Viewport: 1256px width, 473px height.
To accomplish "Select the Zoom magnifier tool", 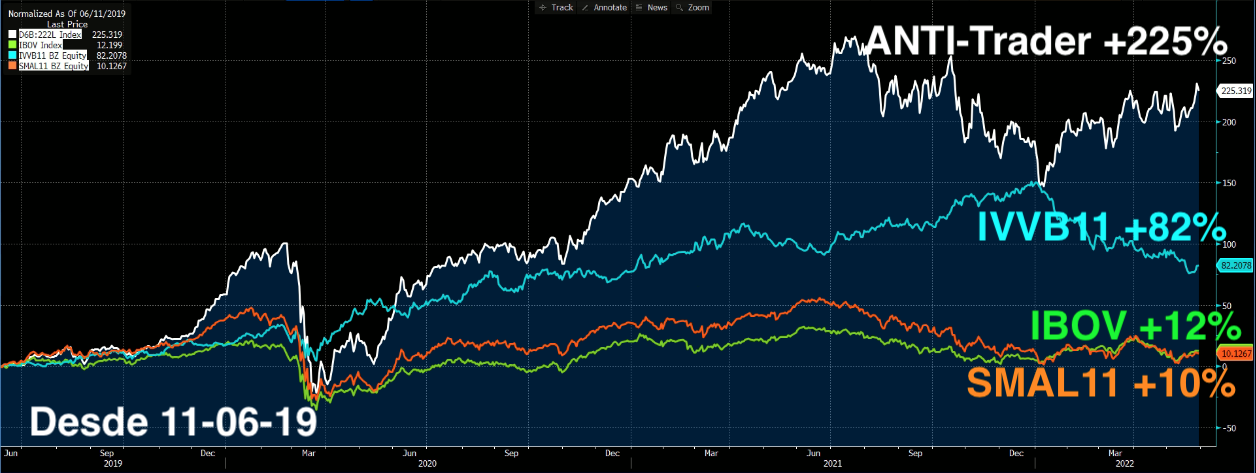I will tap(692, 7).
